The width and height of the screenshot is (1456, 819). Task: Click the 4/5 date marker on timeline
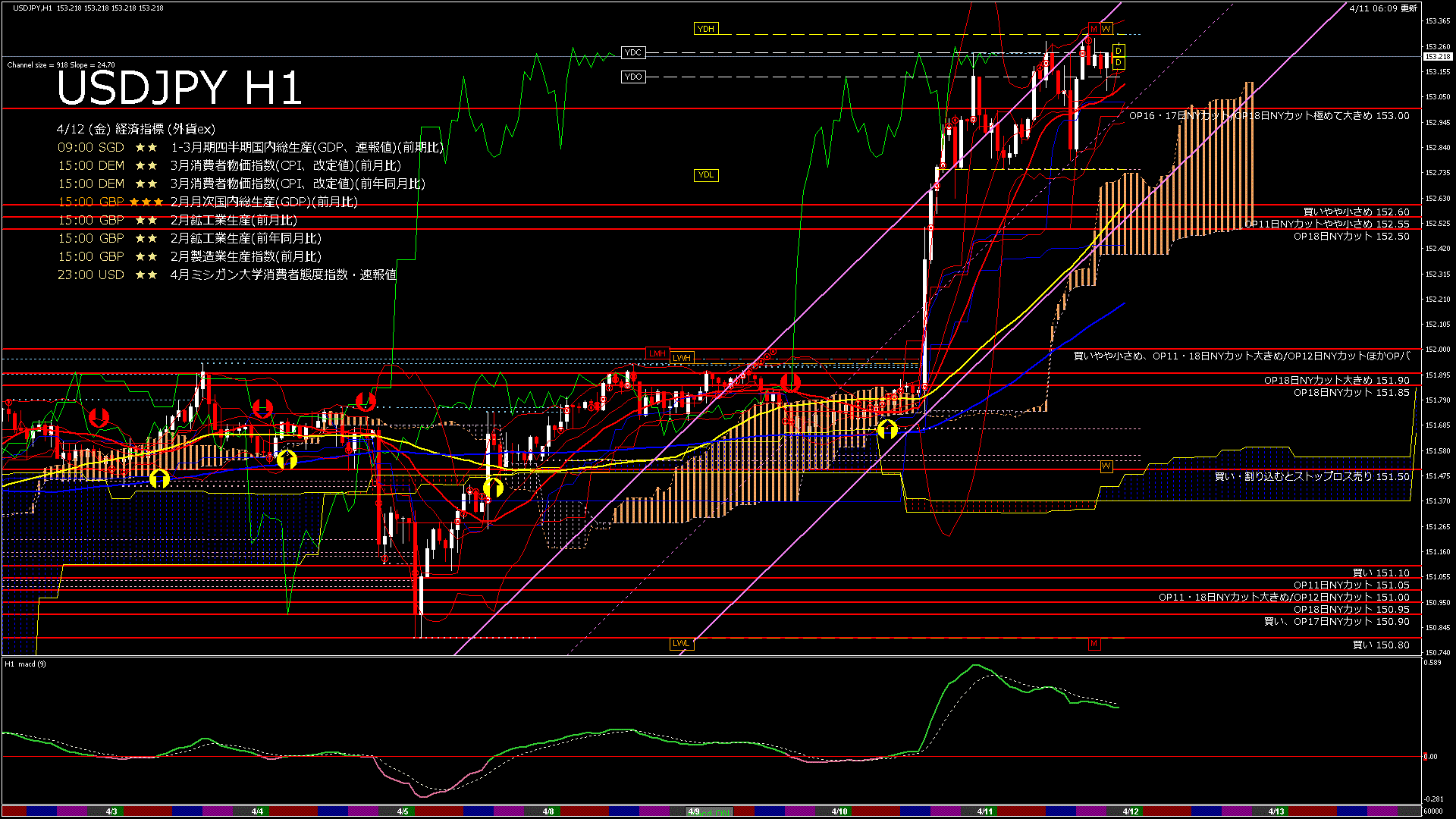coord(403,811)
